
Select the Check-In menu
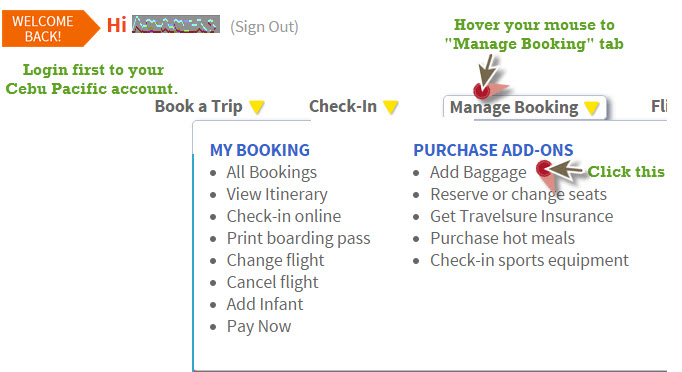(x=343, y=107)
